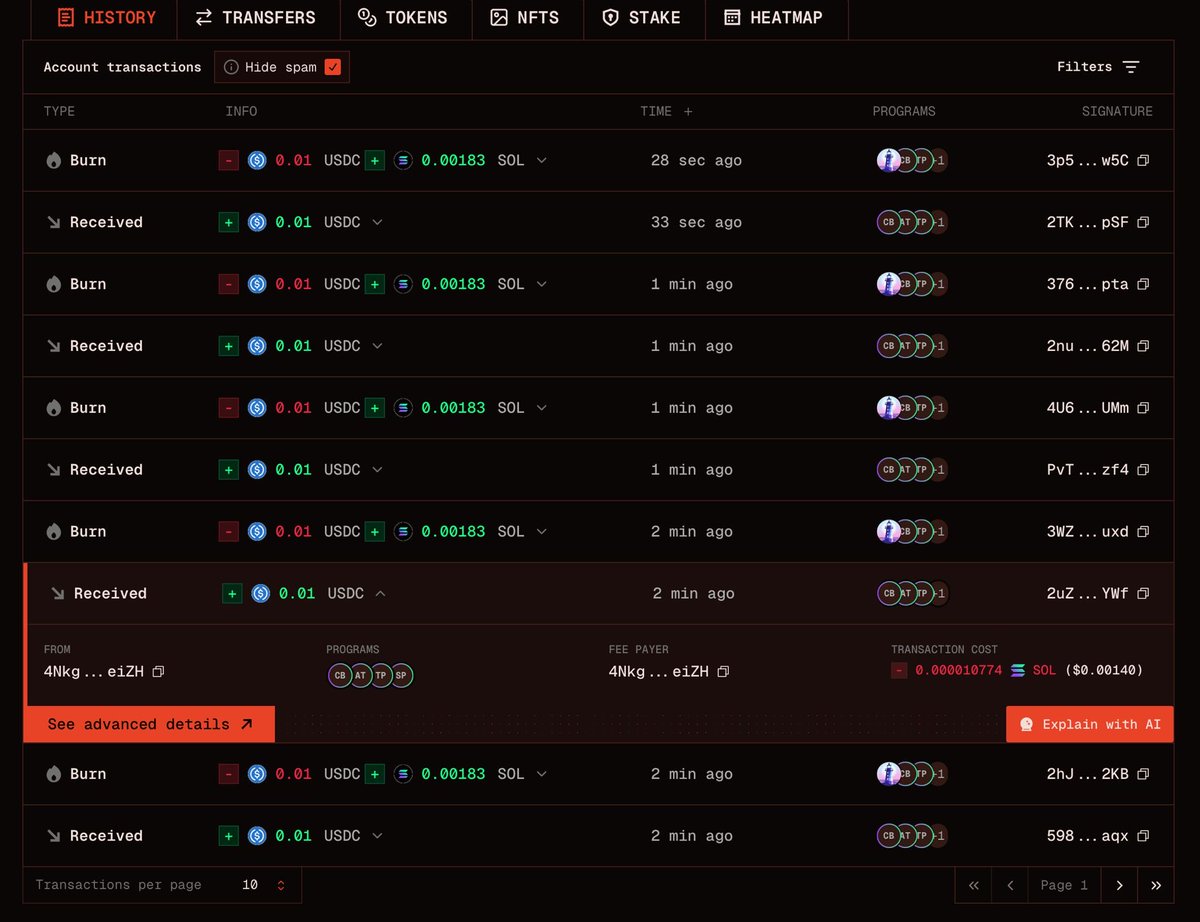Click the Hide spam info icon

231,67
